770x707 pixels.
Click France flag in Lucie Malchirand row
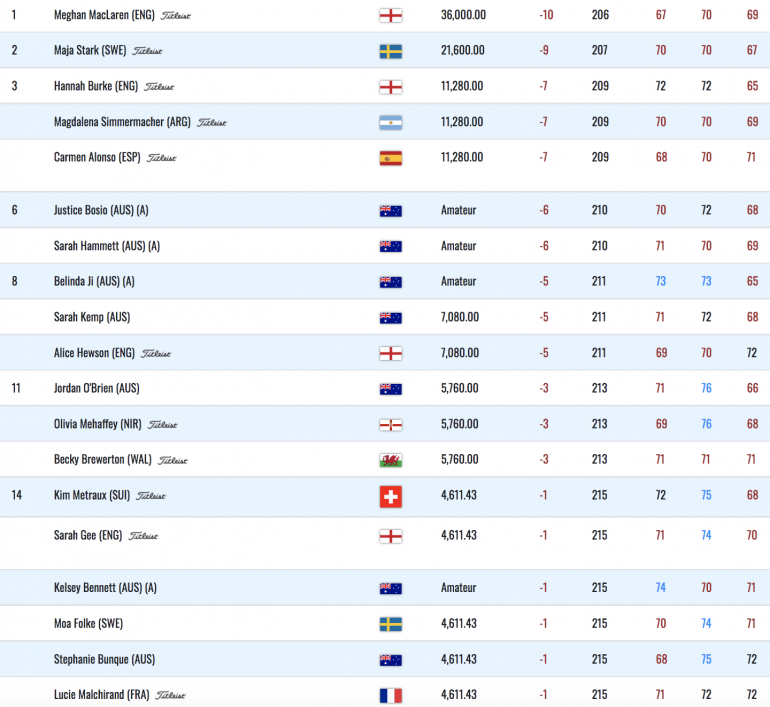391,695
